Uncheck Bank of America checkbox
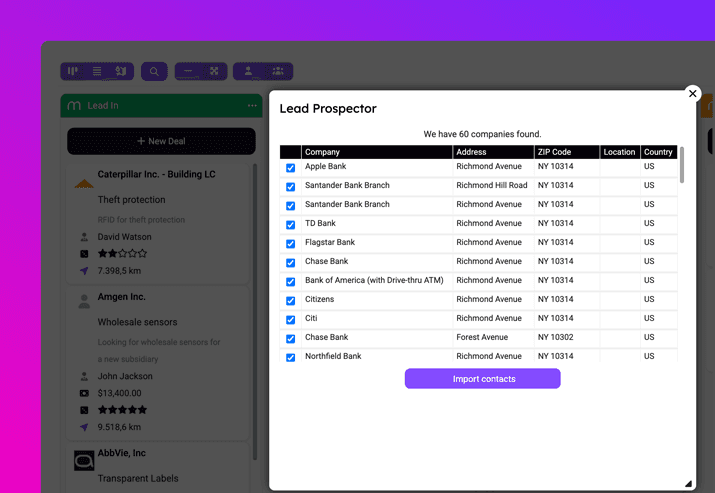 pos(290,282)
